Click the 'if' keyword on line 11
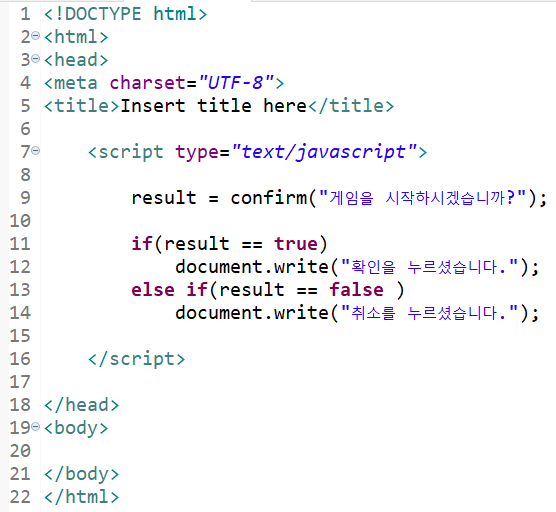 (142, 244)
